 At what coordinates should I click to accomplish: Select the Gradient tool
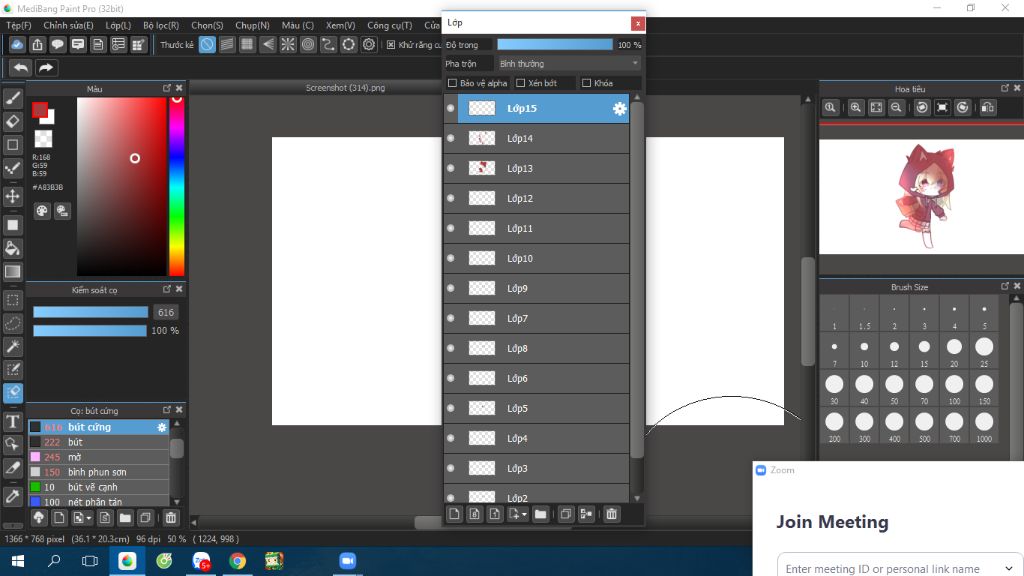12,271
